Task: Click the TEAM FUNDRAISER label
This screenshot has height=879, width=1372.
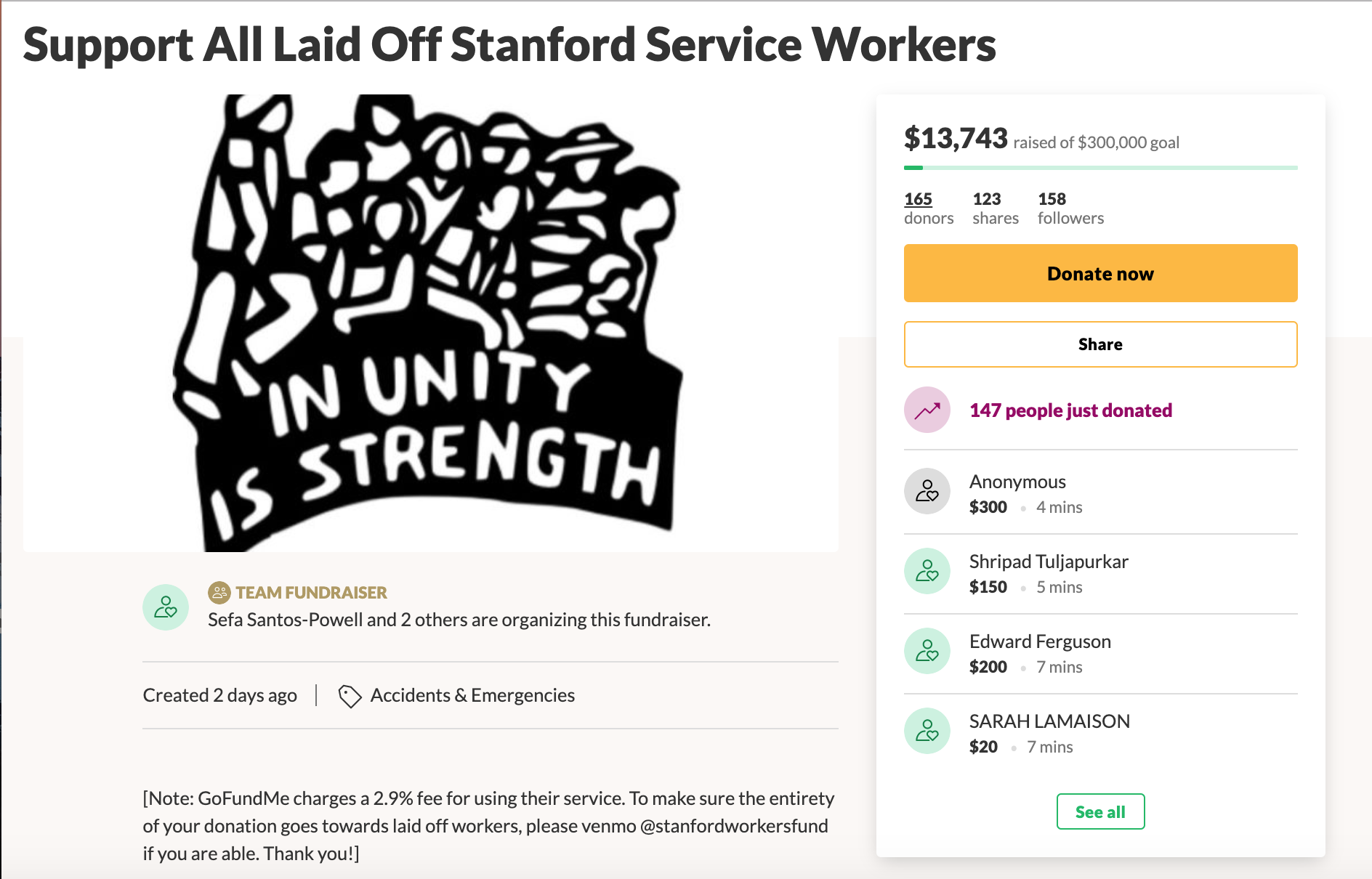Action: pyautogui.click(x=311, y=593)
